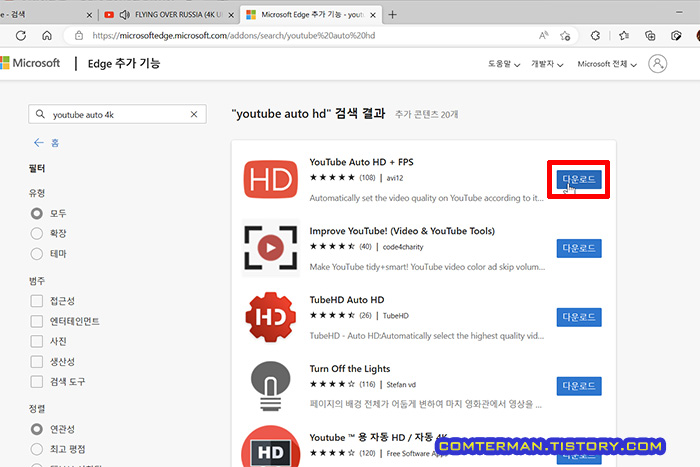Switch to the FLYING OVER RUSSIA tab
The image size is (700, 467).
coord(170,15)
